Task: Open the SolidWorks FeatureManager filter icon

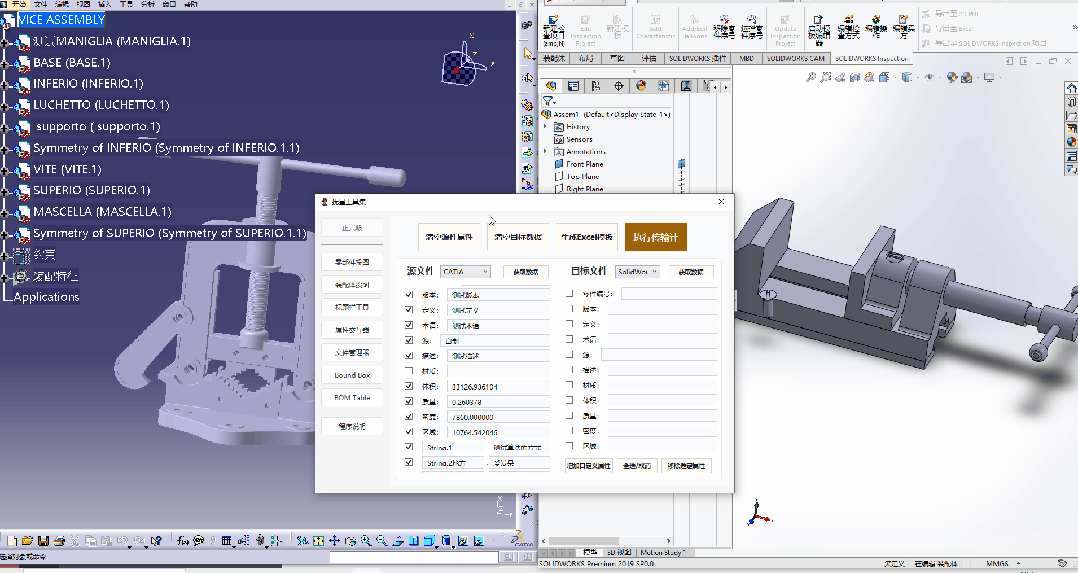Action: (549, 101)
